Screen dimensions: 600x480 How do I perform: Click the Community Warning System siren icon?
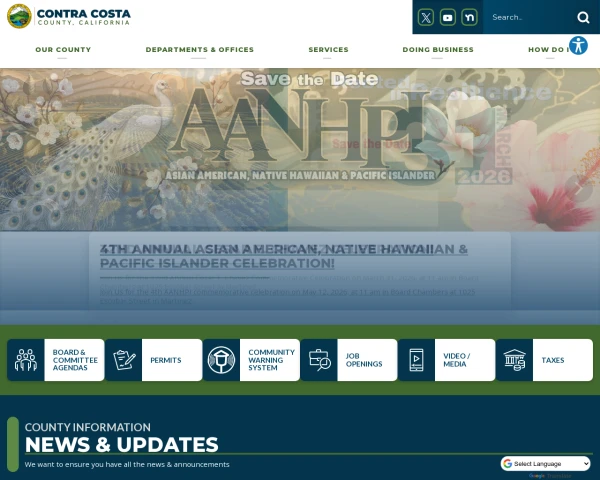(x=221, y=360)
